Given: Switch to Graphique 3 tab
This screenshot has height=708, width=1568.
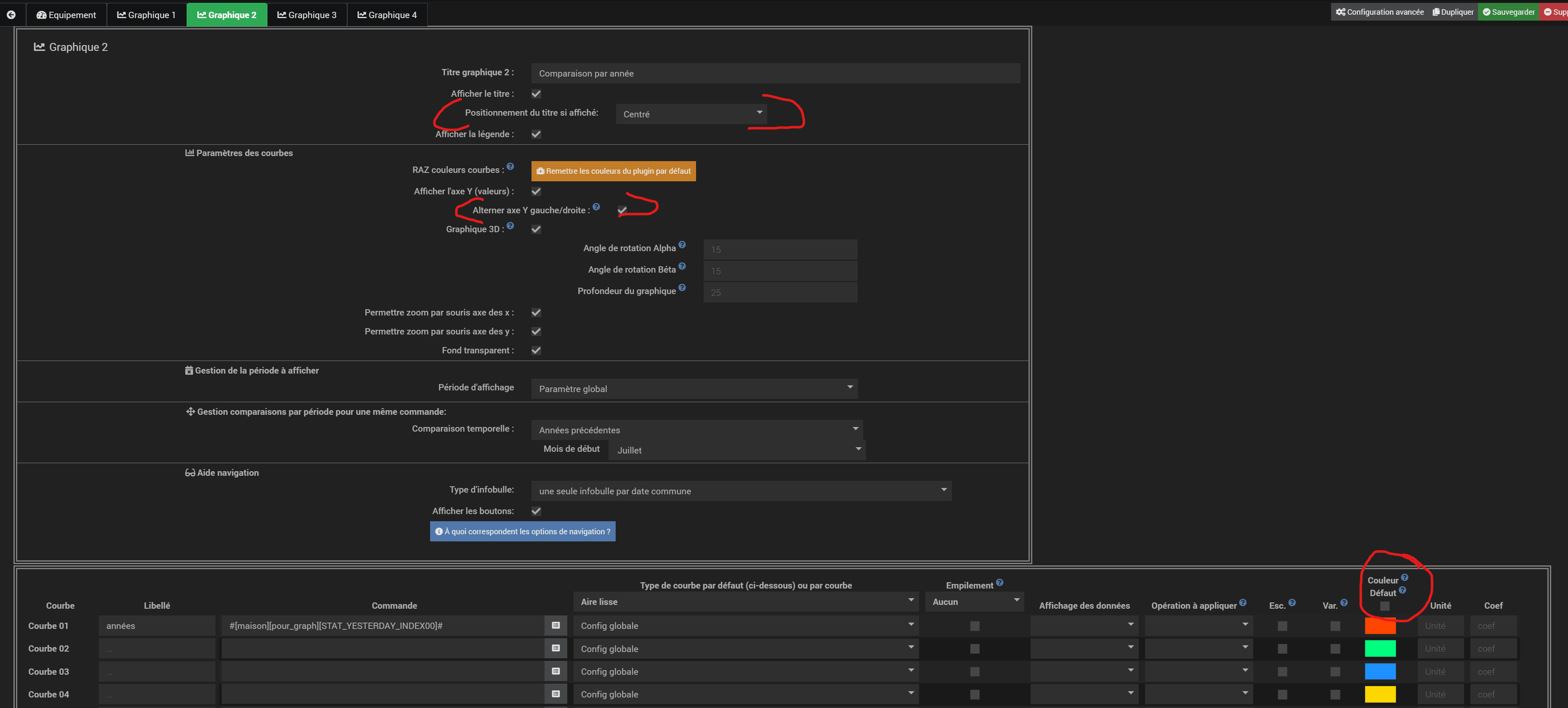Looking at the screenshot, I should (307, 15).
